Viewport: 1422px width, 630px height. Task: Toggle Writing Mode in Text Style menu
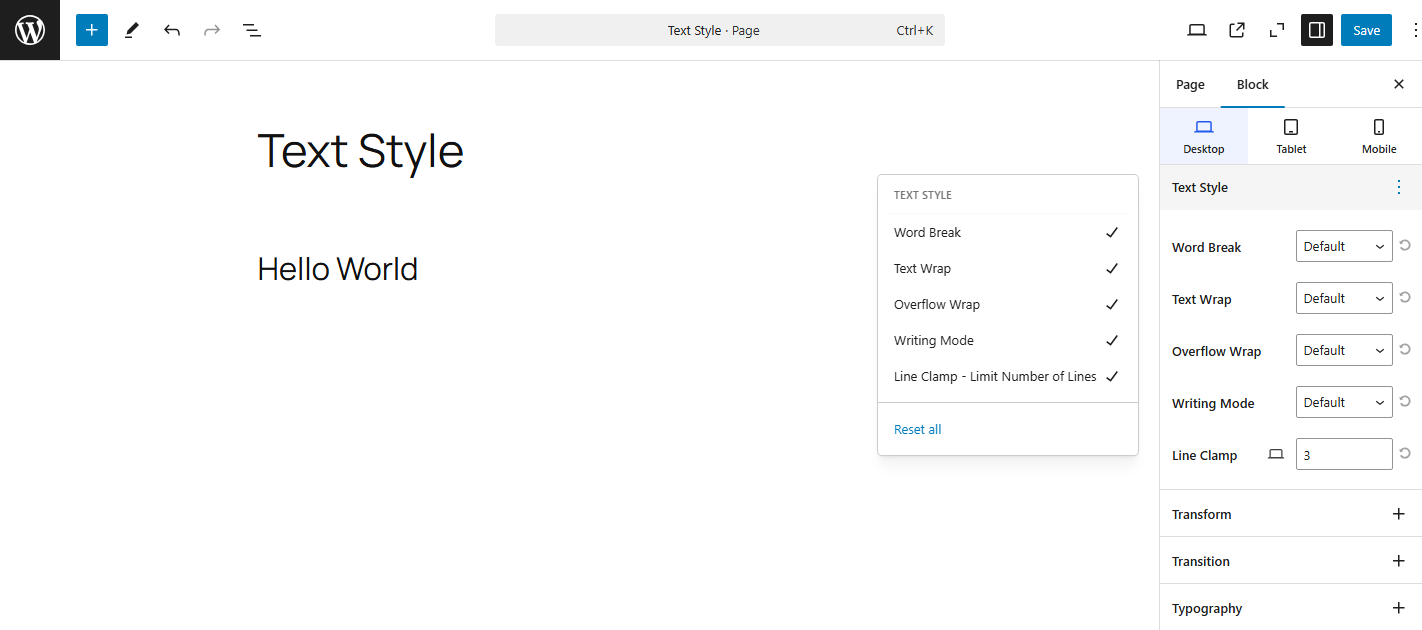tap(1007, 340)
